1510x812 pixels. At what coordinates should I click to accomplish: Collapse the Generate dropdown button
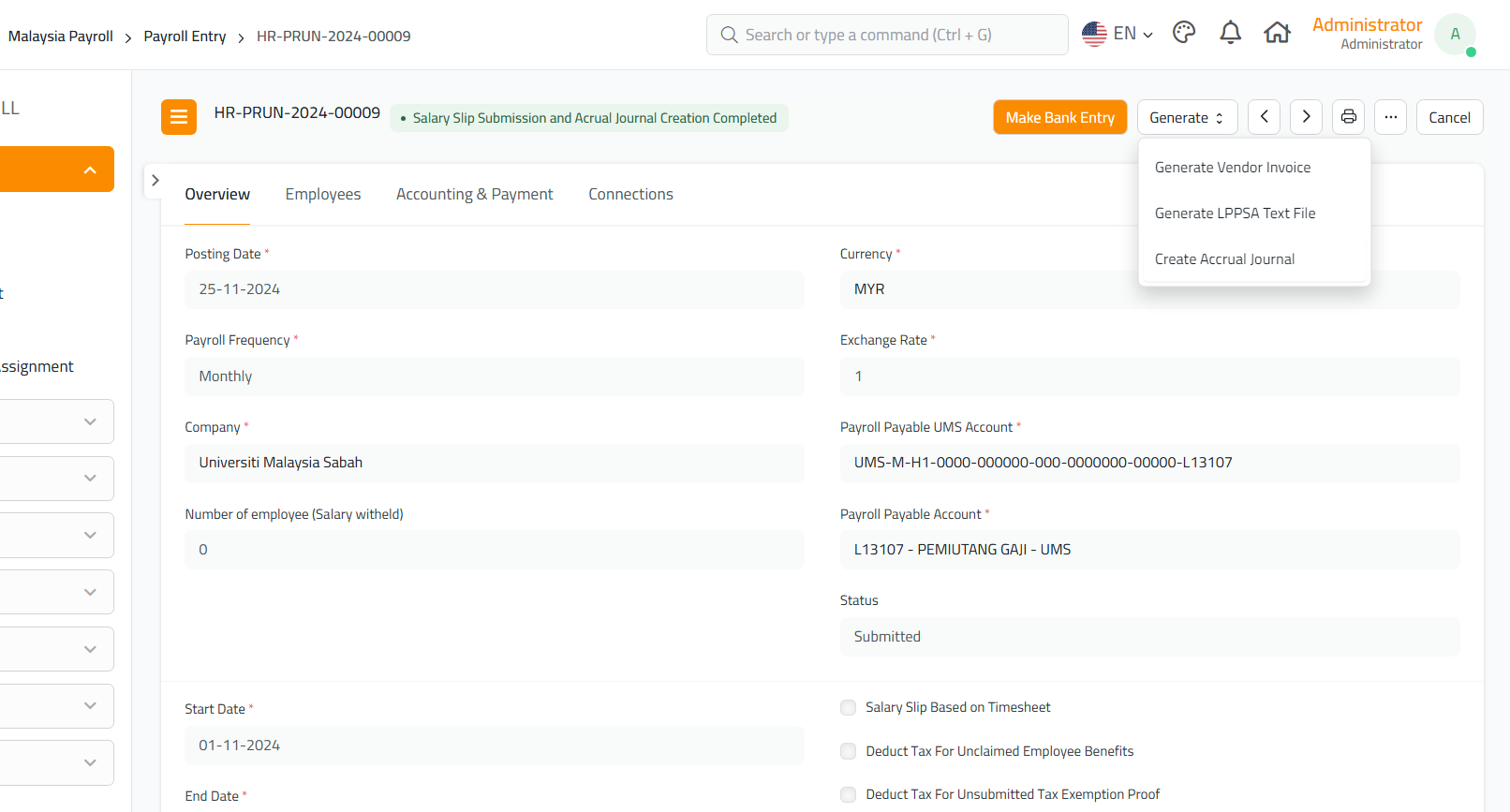click(x=1186, y=117)
